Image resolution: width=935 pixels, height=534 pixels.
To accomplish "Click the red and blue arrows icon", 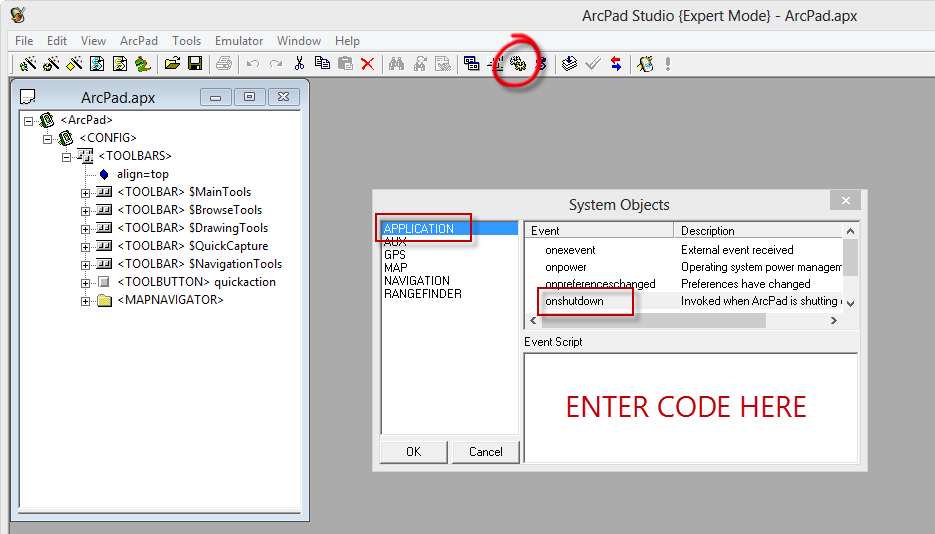I will point(615,63).
